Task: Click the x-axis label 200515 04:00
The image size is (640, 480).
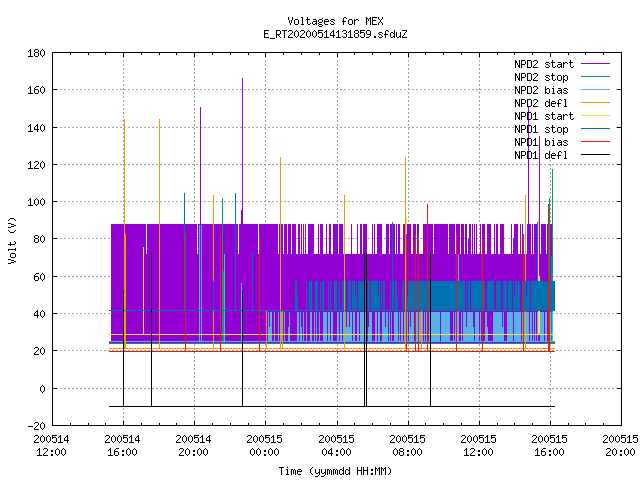Action: point(336,446)
